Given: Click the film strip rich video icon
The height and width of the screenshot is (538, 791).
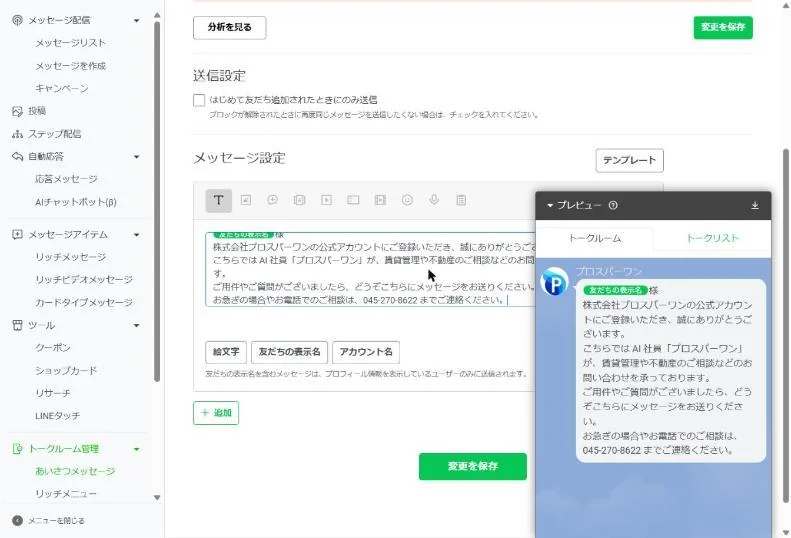Looking at the screenshot, I should (x=380, y=200).
